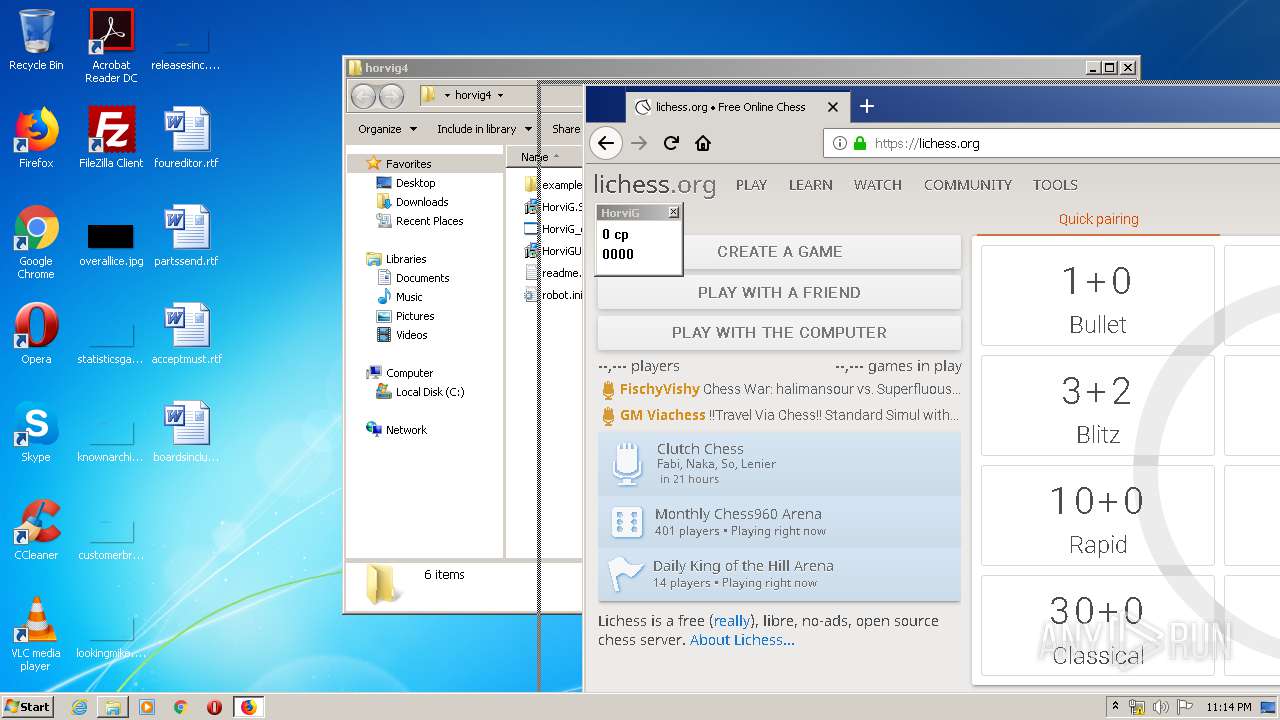
Task: Click site information icon in address bar
Action: (840, 143)
